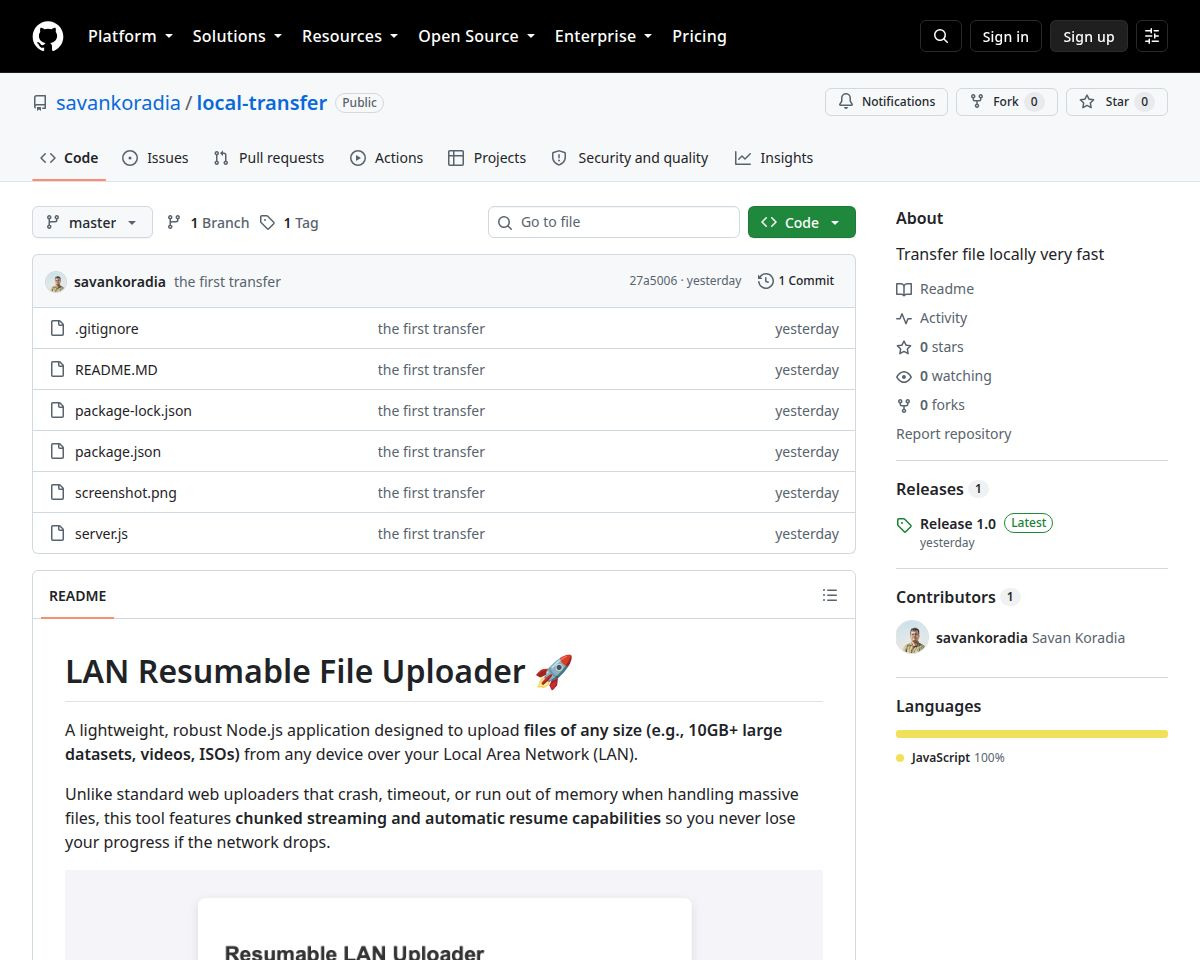Expand the Platform menu
Viewport: 1200px width, 960px height.
tap(130, 36)
